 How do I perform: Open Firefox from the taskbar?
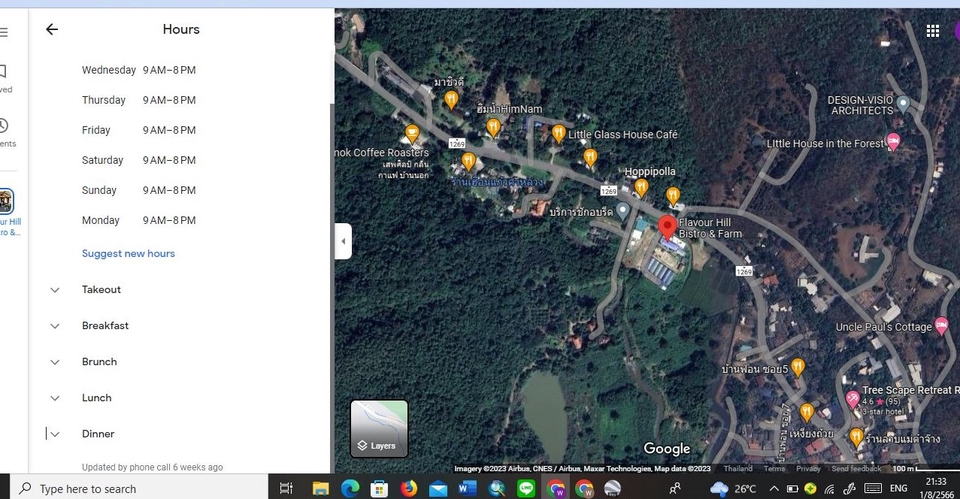click(408, 489)
